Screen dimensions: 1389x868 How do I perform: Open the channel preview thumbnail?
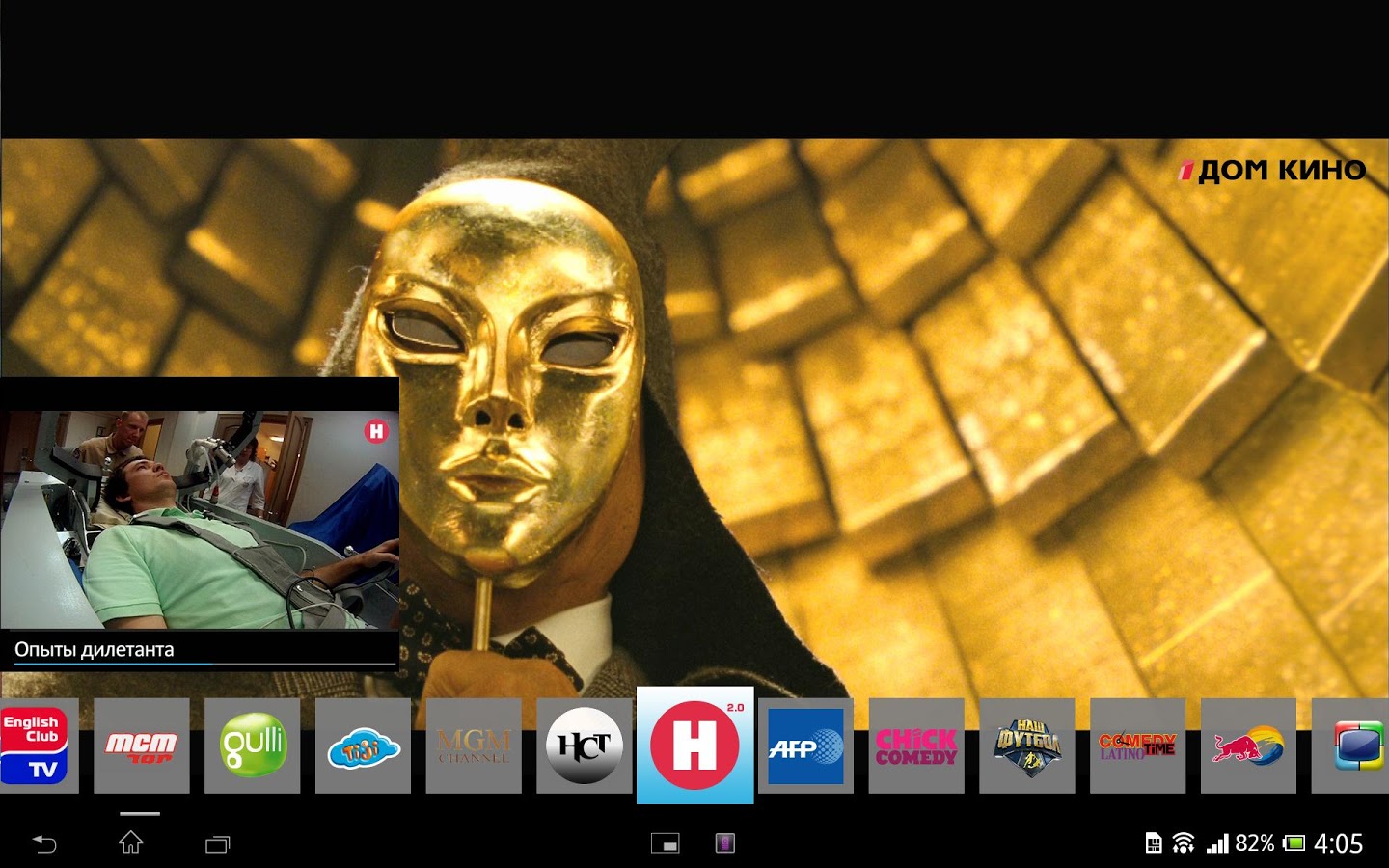(x=200, y=519)
